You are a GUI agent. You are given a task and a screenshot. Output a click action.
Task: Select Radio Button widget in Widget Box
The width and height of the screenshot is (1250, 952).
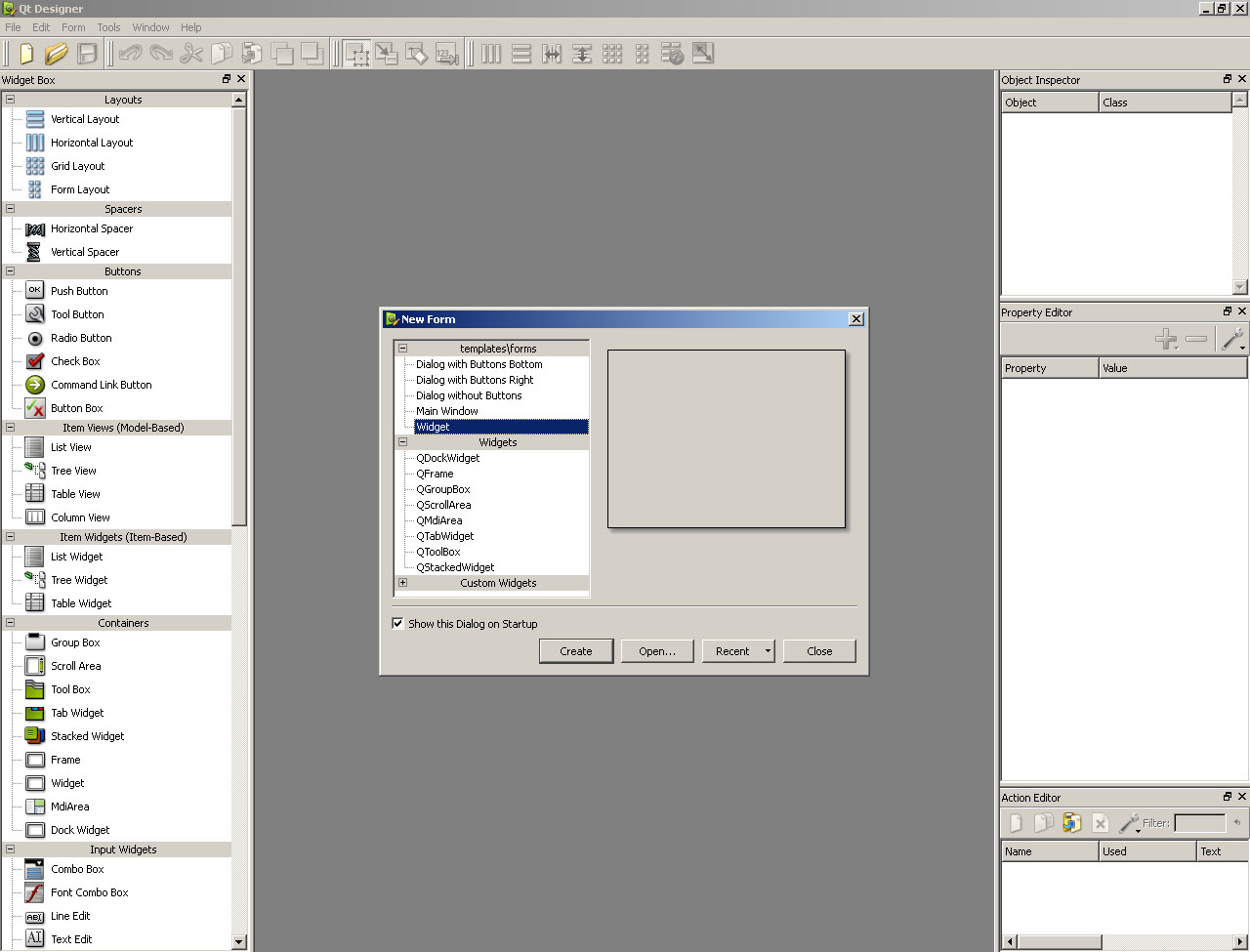[x=81, y=338]
